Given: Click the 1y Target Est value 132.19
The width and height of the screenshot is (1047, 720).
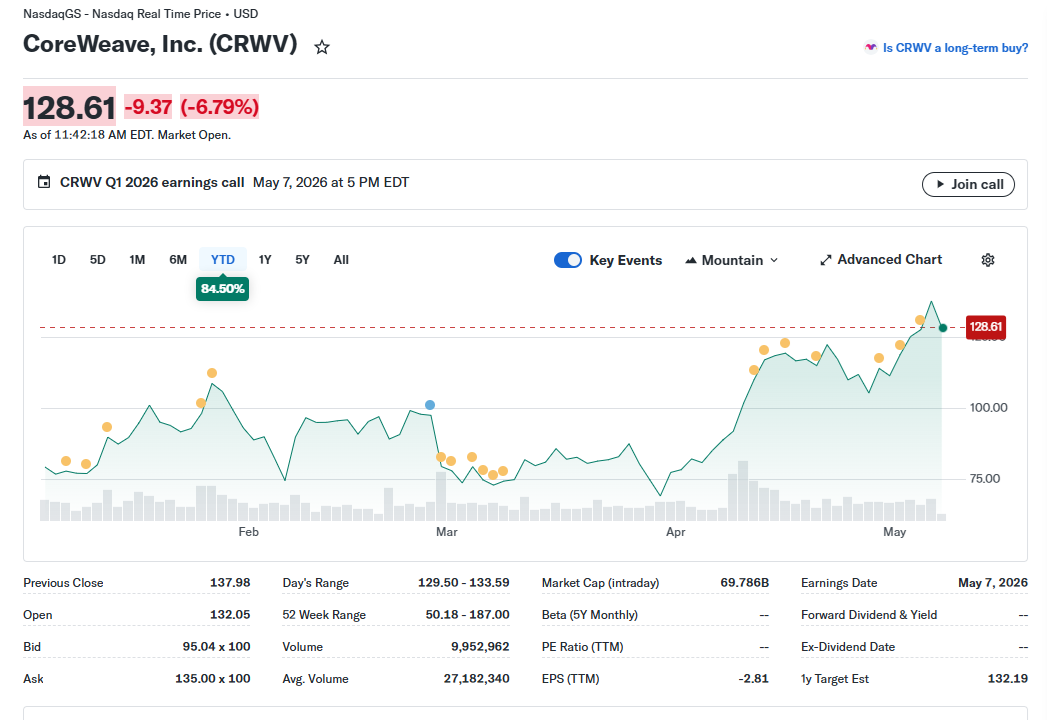Looking at the screenshot, I should coord(1008,679).
